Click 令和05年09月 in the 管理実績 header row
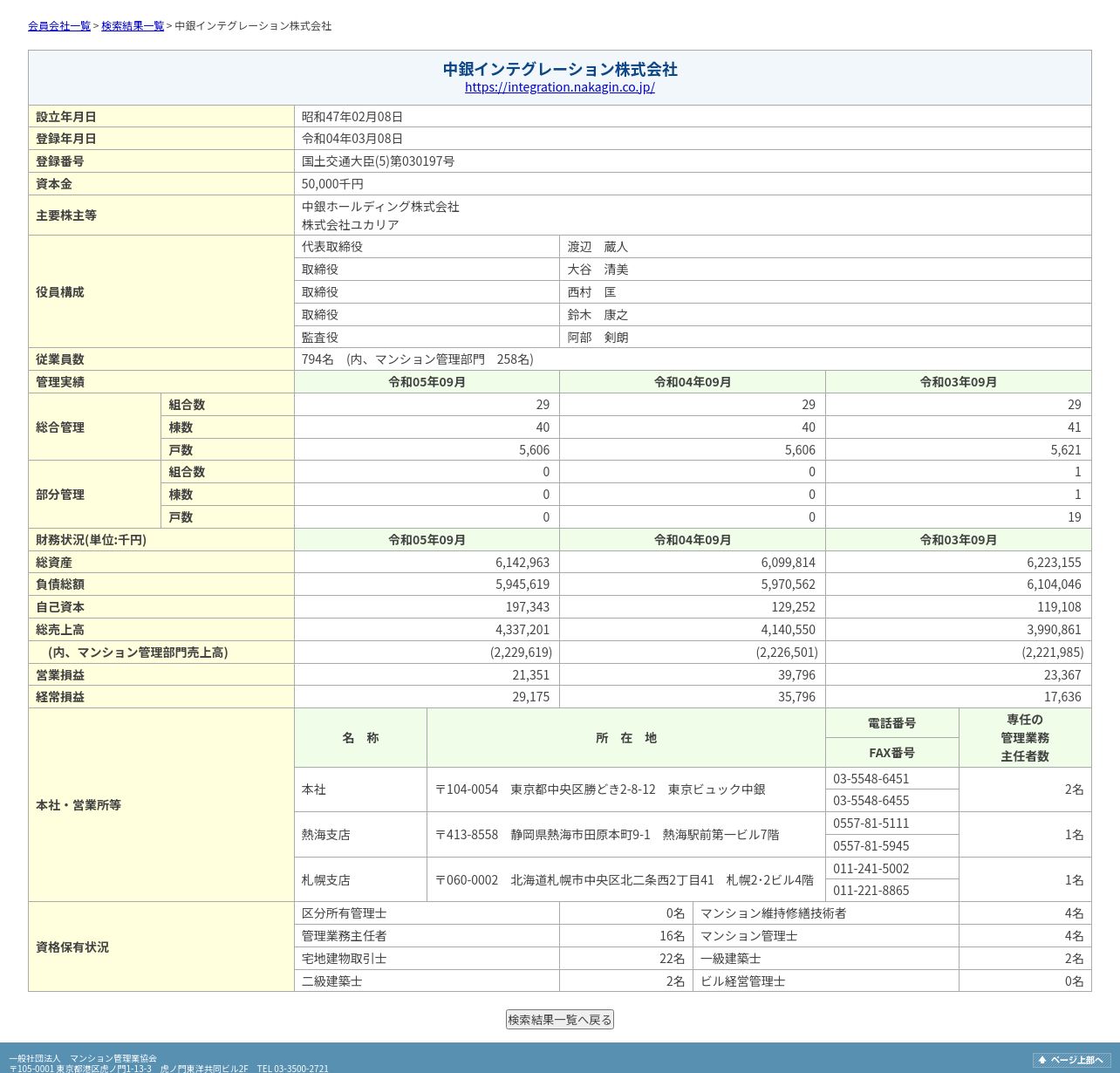The width and height of the screenshot is (1120, 1073). [427, 382]
